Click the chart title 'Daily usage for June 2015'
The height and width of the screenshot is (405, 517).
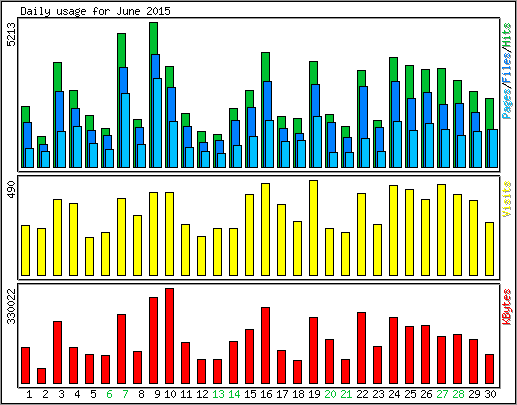point(95,11)
